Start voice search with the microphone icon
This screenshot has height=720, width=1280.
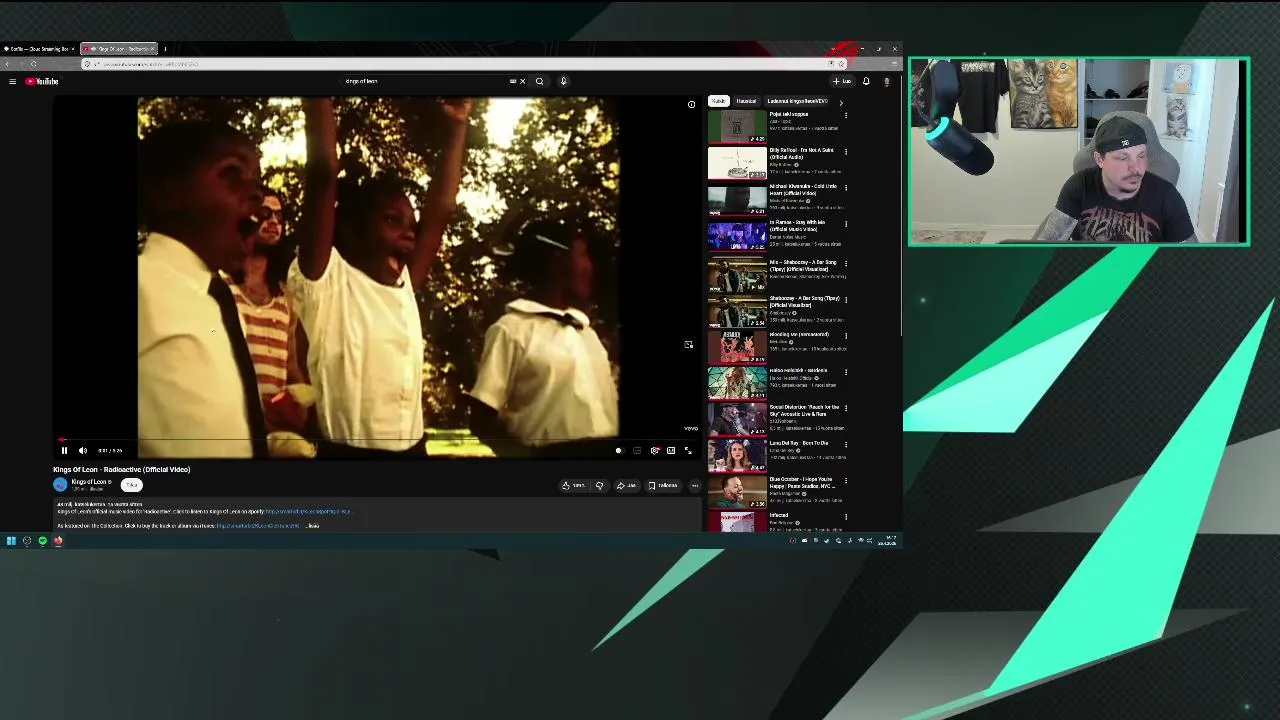563,81
